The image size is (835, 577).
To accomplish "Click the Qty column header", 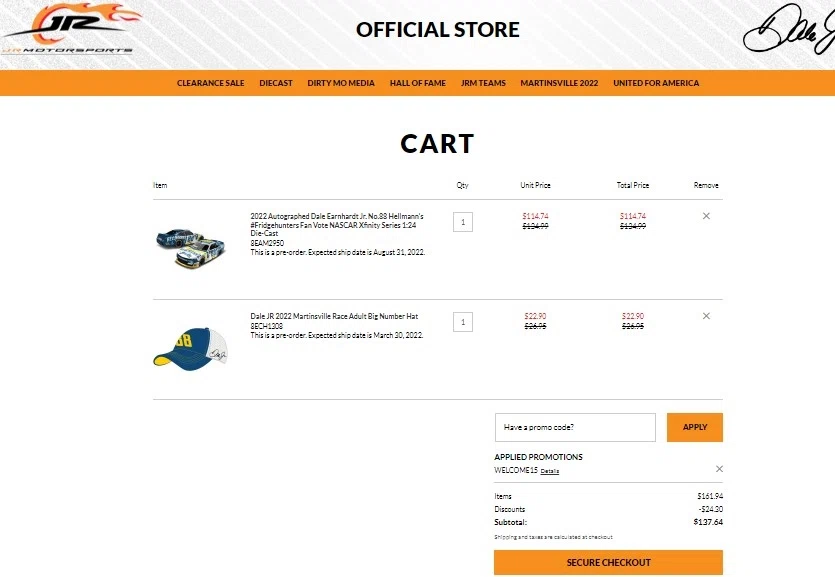I will point(462,185).
